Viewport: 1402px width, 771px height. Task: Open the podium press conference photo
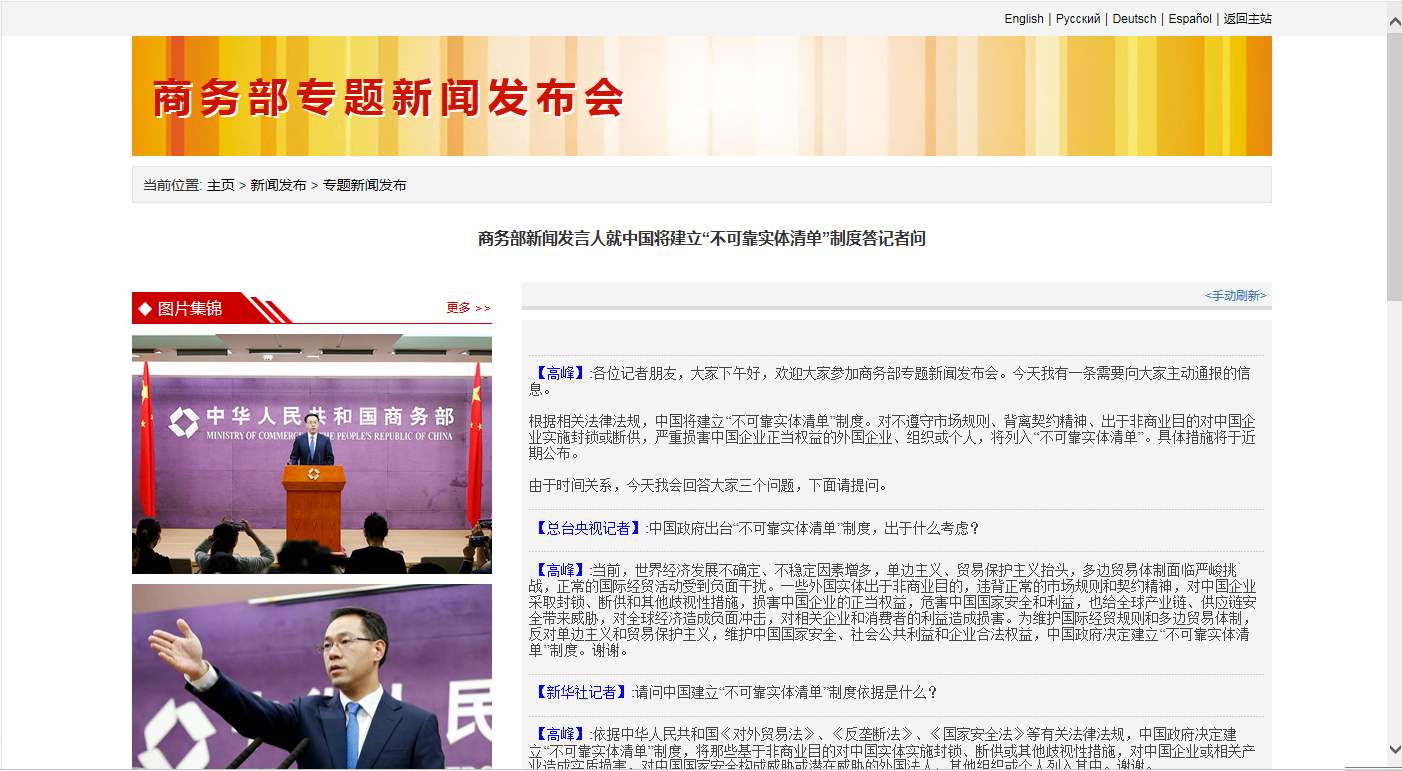(x=311, y=453)
